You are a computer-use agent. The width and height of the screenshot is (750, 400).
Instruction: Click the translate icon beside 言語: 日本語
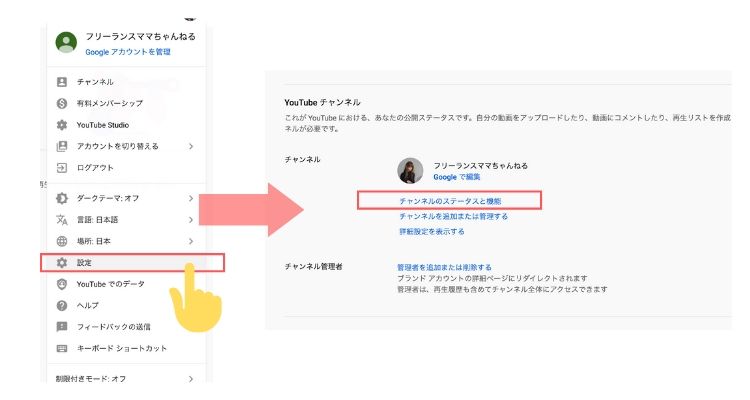(62, 220)
